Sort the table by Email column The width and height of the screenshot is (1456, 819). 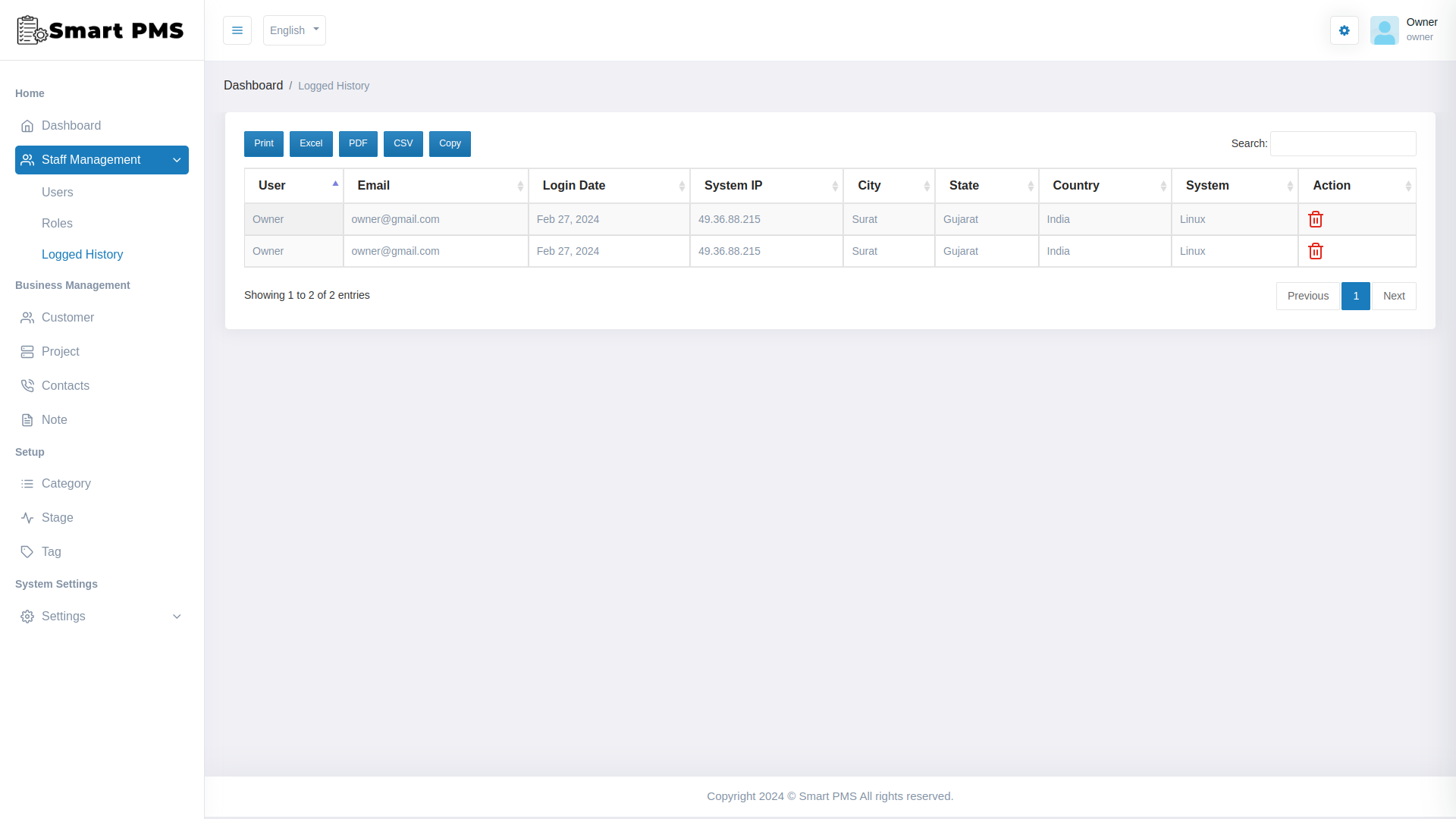point(436,185)
